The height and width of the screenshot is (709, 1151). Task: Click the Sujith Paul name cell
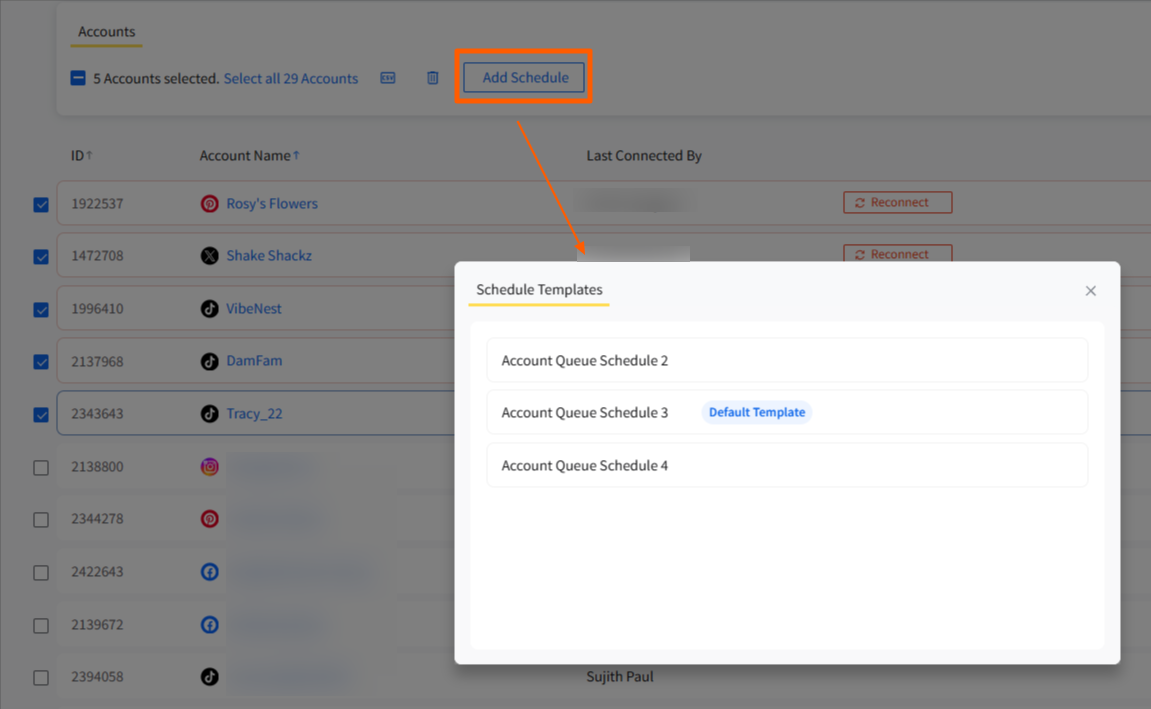[x=620, y=677]
